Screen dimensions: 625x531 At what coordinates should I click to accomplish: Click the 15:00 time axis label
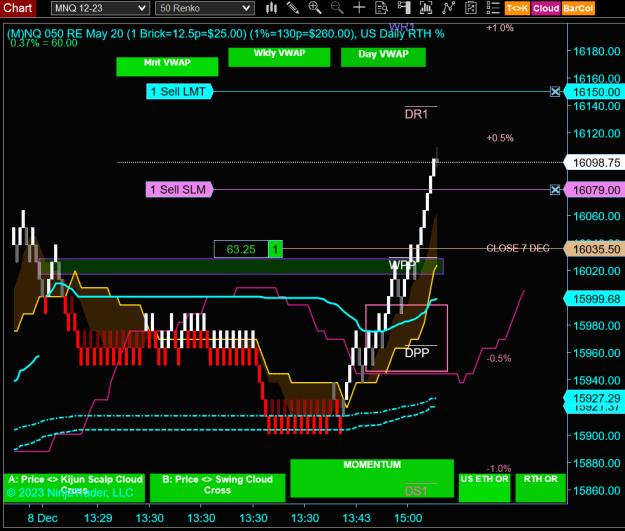[408, 518]
